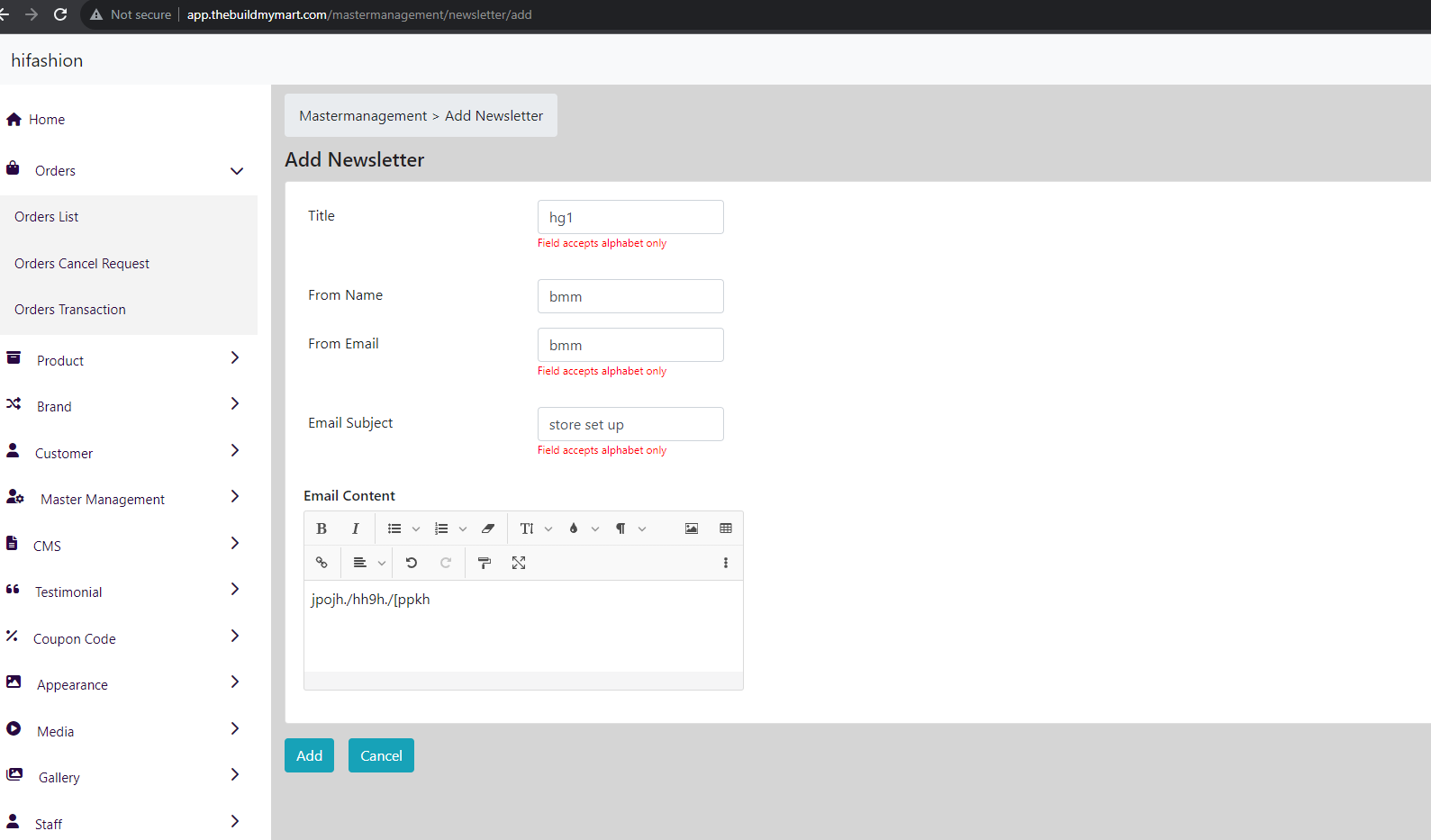Image resolution: width=1431 pixels, height=840 pixels.
Task: Open the paragraph format dropdown arrow
Action: [x=642, y=529]
